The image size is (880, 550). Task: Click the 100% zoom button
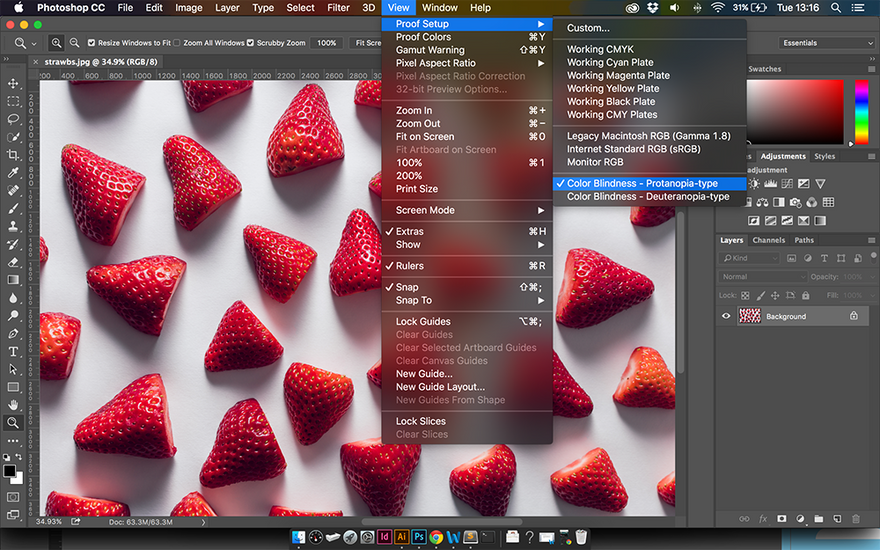tap(327, 43)
